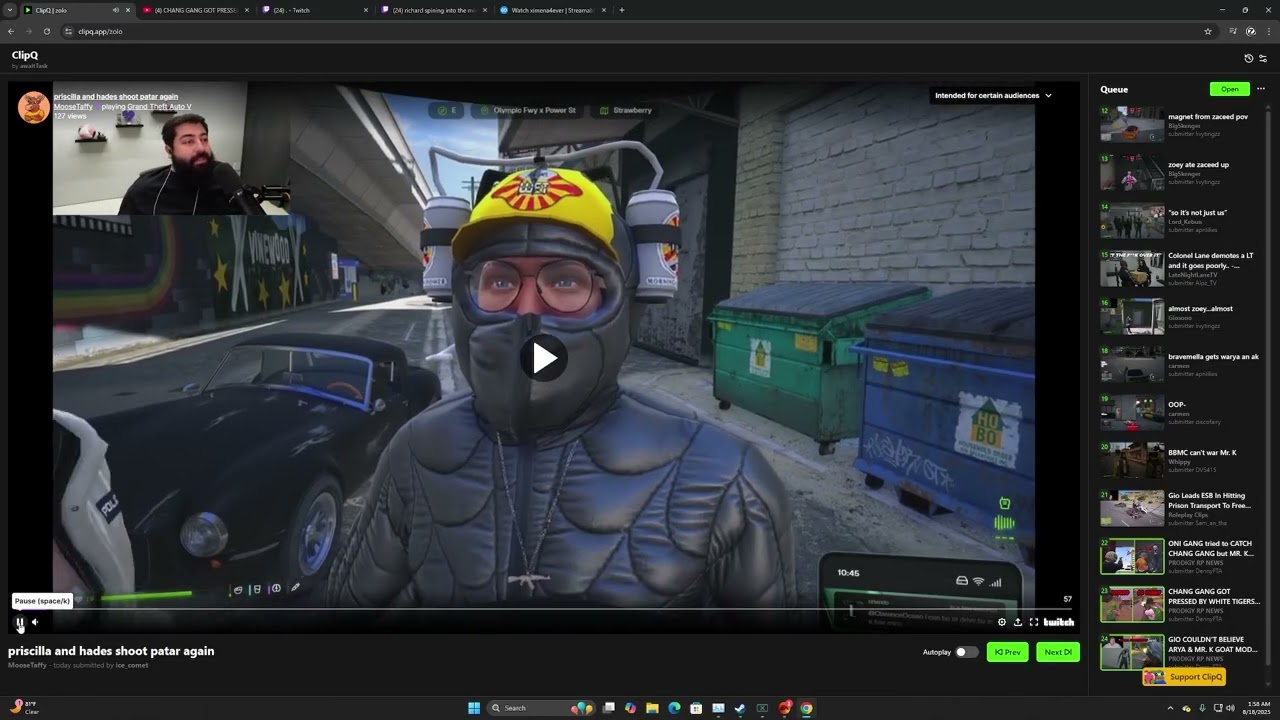Open the browser media control icon
This screenshot has width=1280, height=720.
coord(1233,31)
